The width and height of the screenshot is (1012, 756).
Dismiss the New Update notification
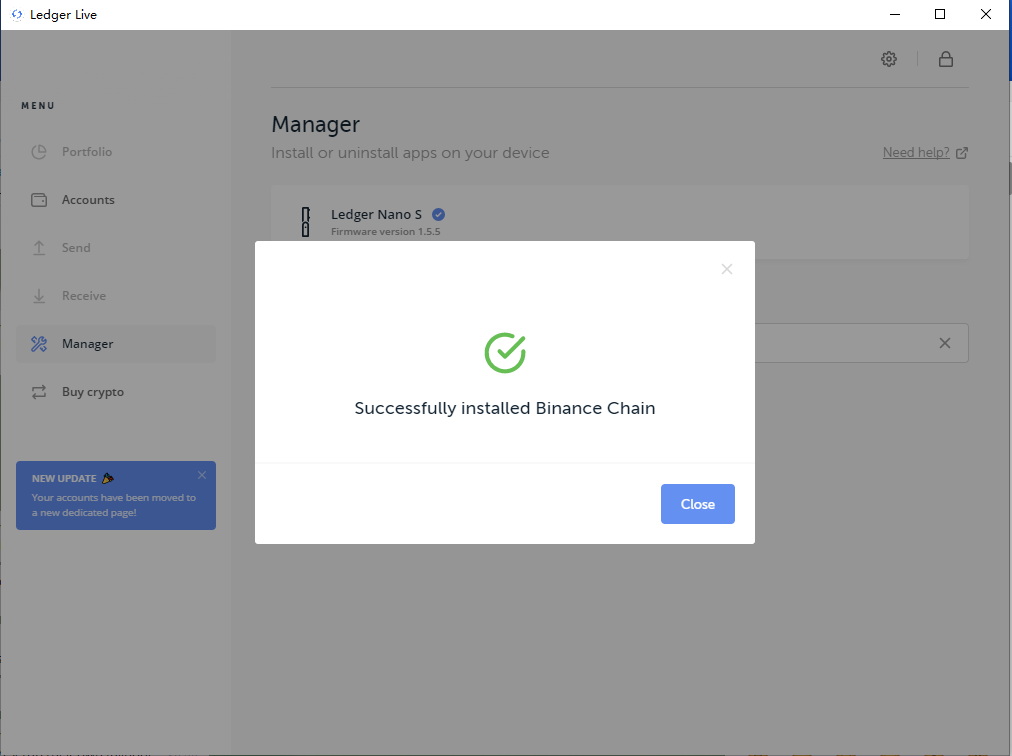point(202,475)
